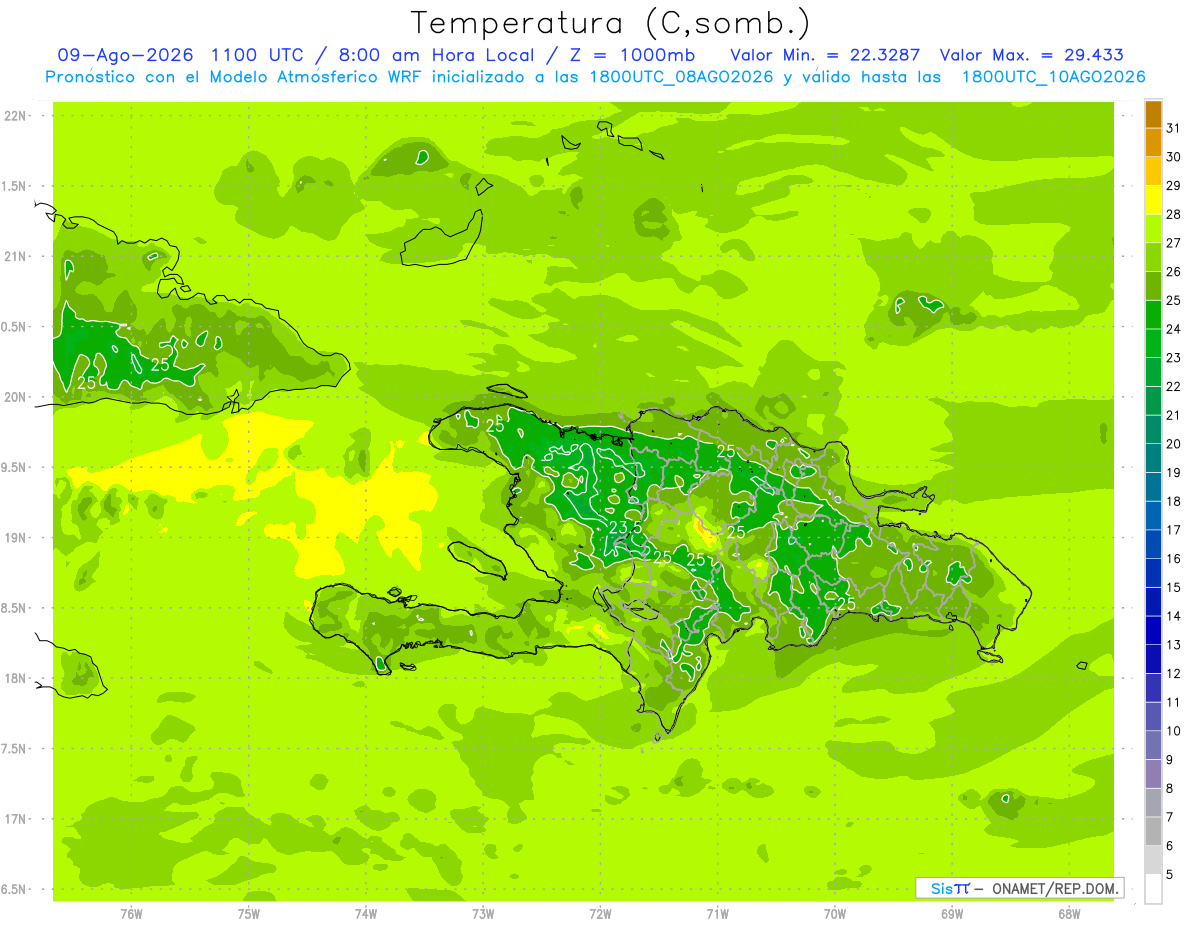1200x927 pixels.
Task: Click the "68W" longitude label
Action: click(1069, 913)
